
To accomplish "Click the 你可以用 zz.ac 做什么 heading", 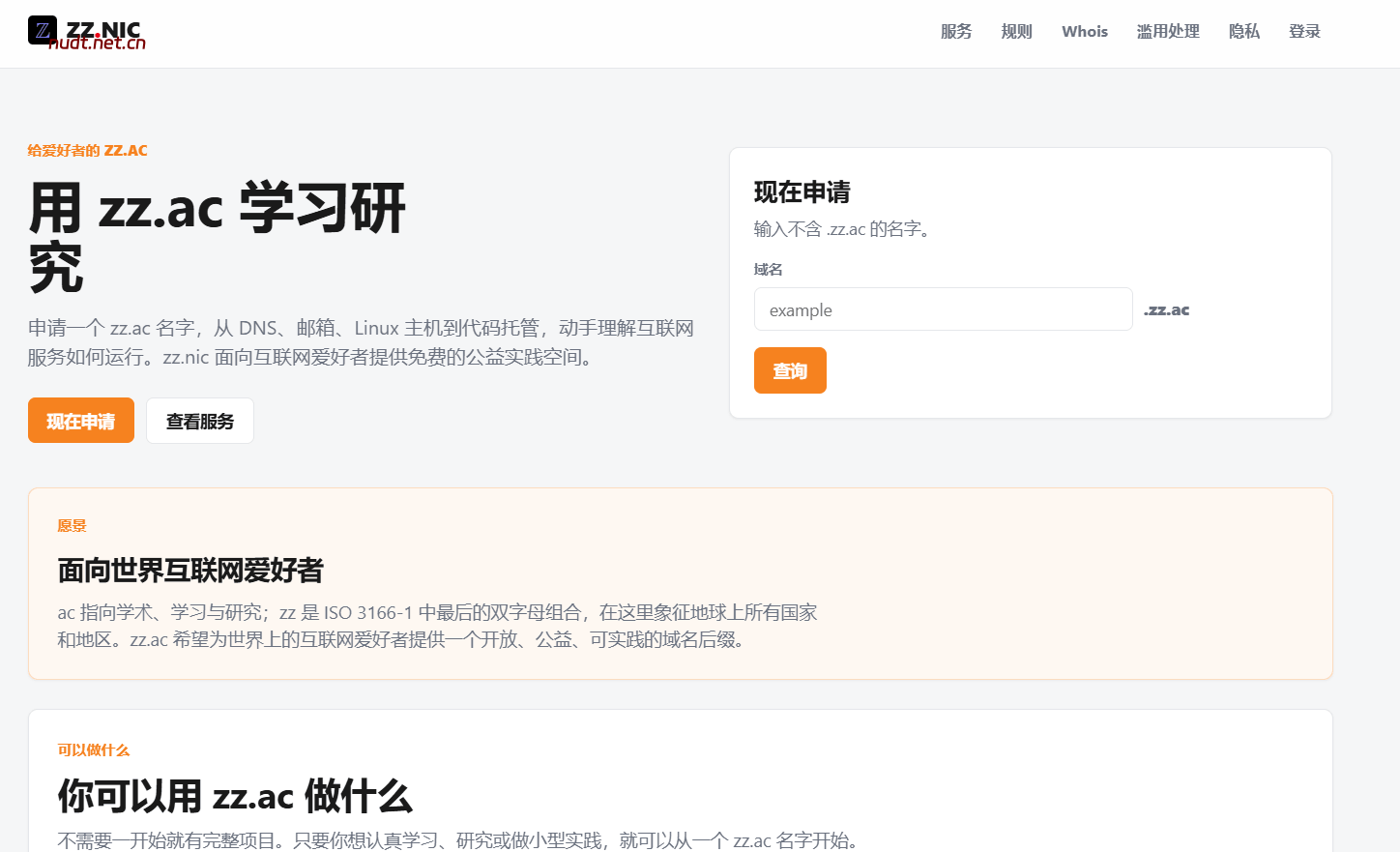I will coord(235,796).
